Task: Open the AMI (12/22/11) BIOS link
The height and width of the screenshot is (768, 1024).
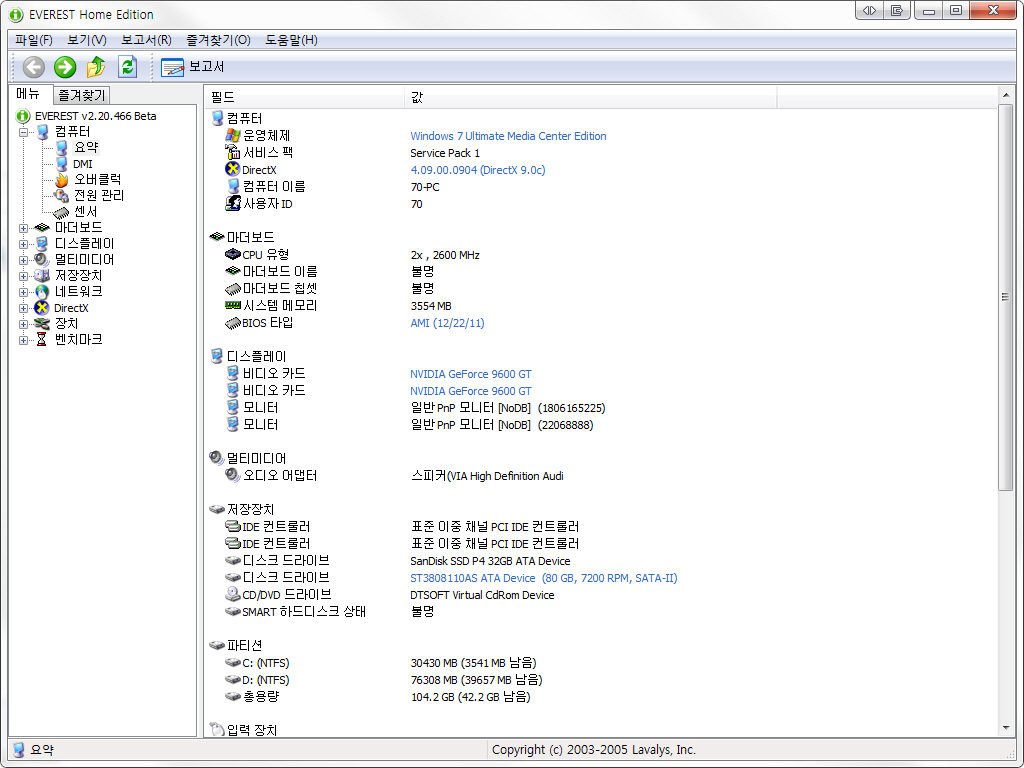Action: (447, 323)
